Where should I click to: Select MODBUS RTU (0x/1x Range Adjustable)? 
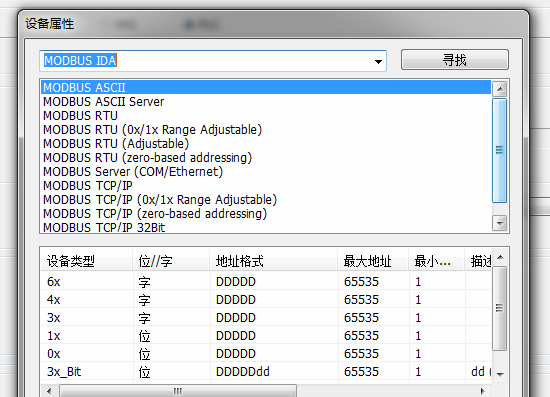coord(266,130)
